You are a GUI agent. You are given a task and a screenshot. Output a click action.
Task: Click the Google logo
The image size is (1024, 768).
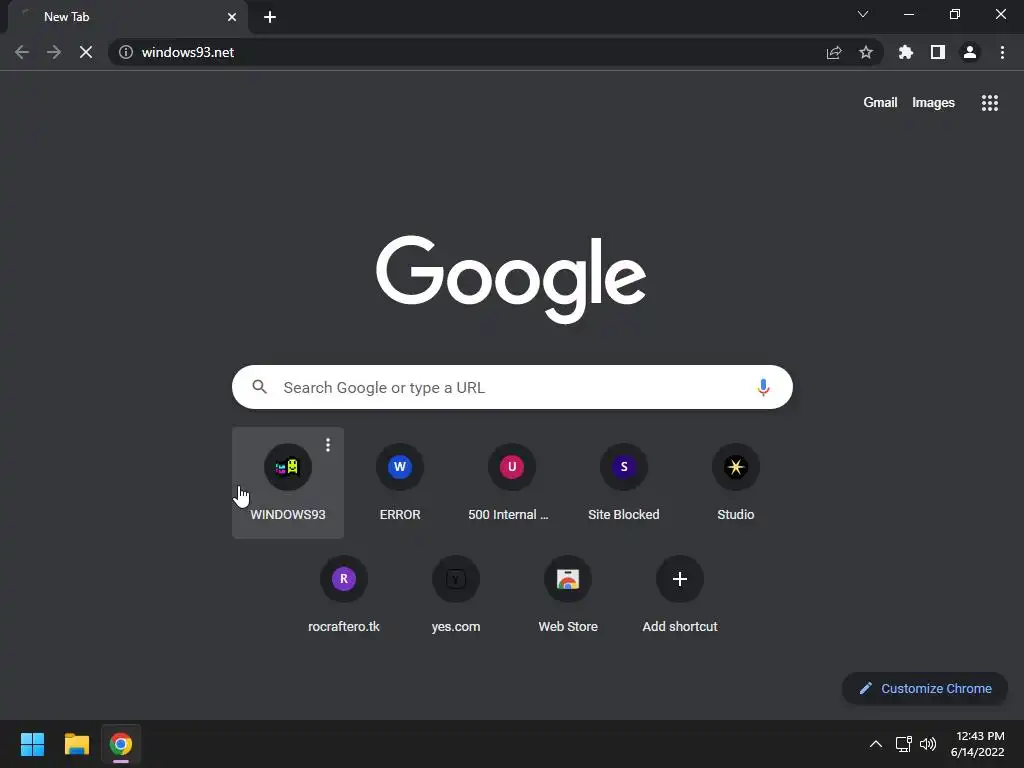(x=511, y=279)
